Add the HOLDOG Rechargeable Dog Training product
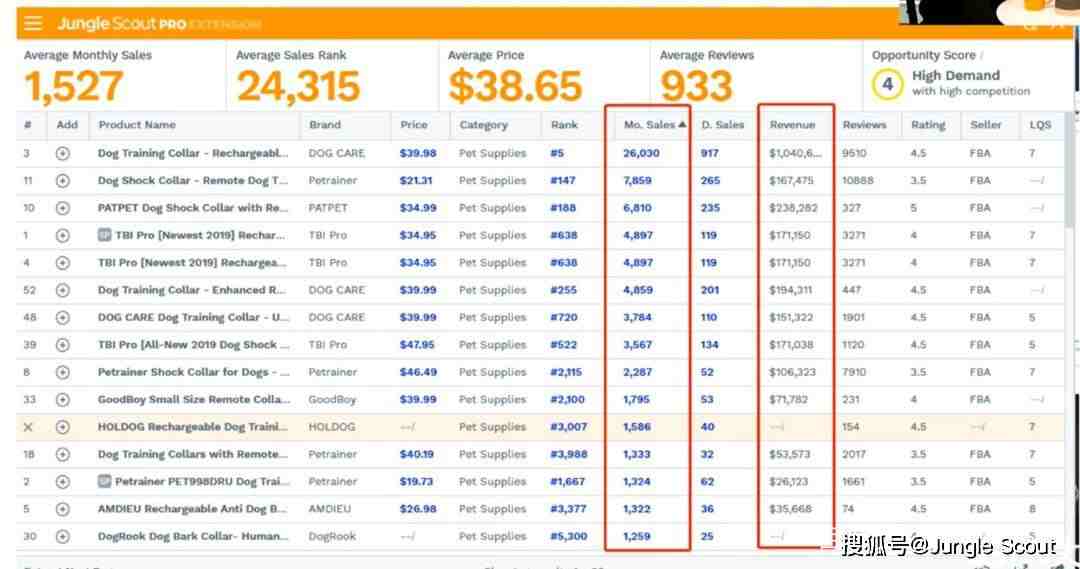The image size is (1080, 569). [x=63, y=427]
